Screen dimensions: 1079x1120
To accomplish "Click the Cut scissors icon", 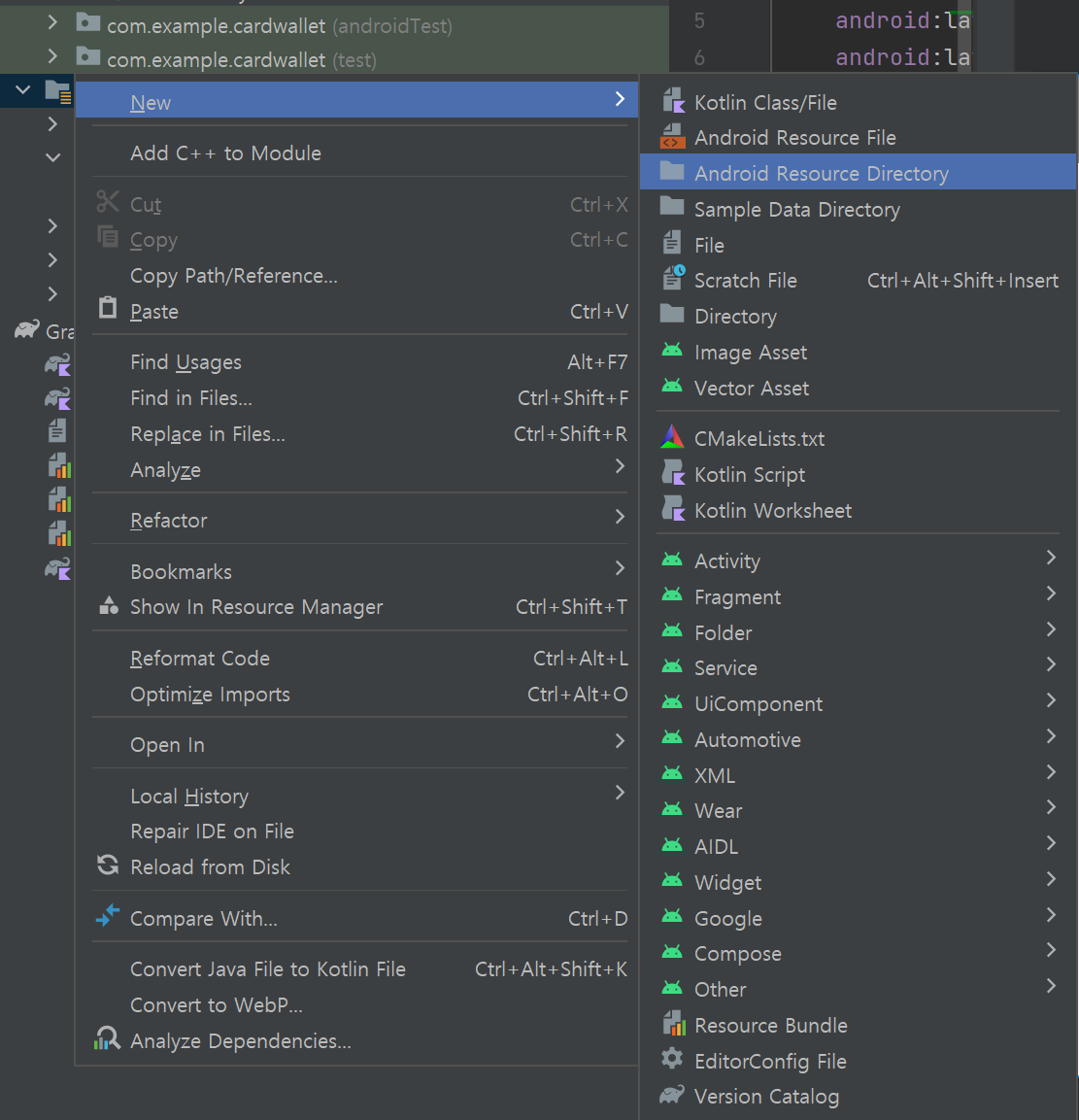I will click(107, 202).
